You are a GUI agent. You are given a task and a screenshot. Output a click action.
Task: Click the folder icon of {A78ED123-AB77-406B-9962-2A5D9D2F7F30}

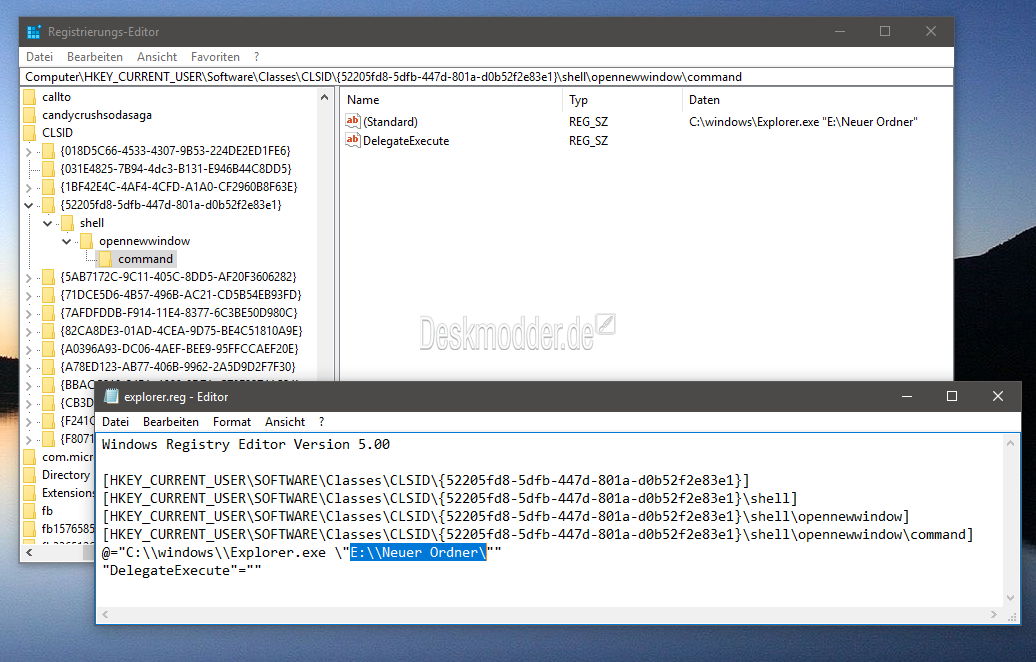click(x=48, y=367)
